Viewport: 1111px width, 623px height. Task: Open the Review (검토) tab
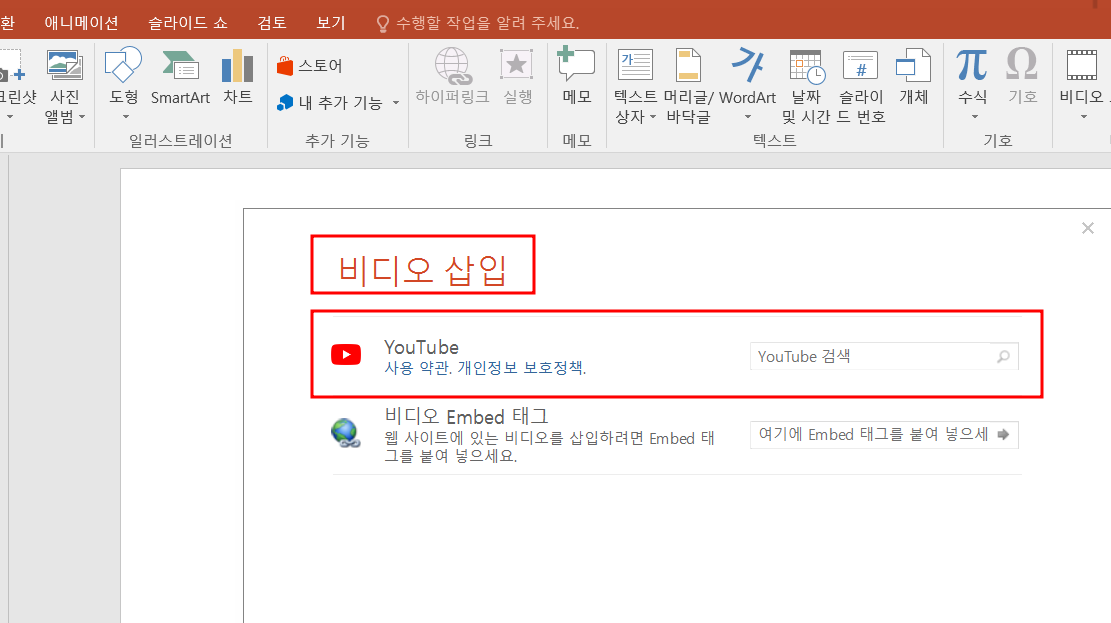[272, 23]
